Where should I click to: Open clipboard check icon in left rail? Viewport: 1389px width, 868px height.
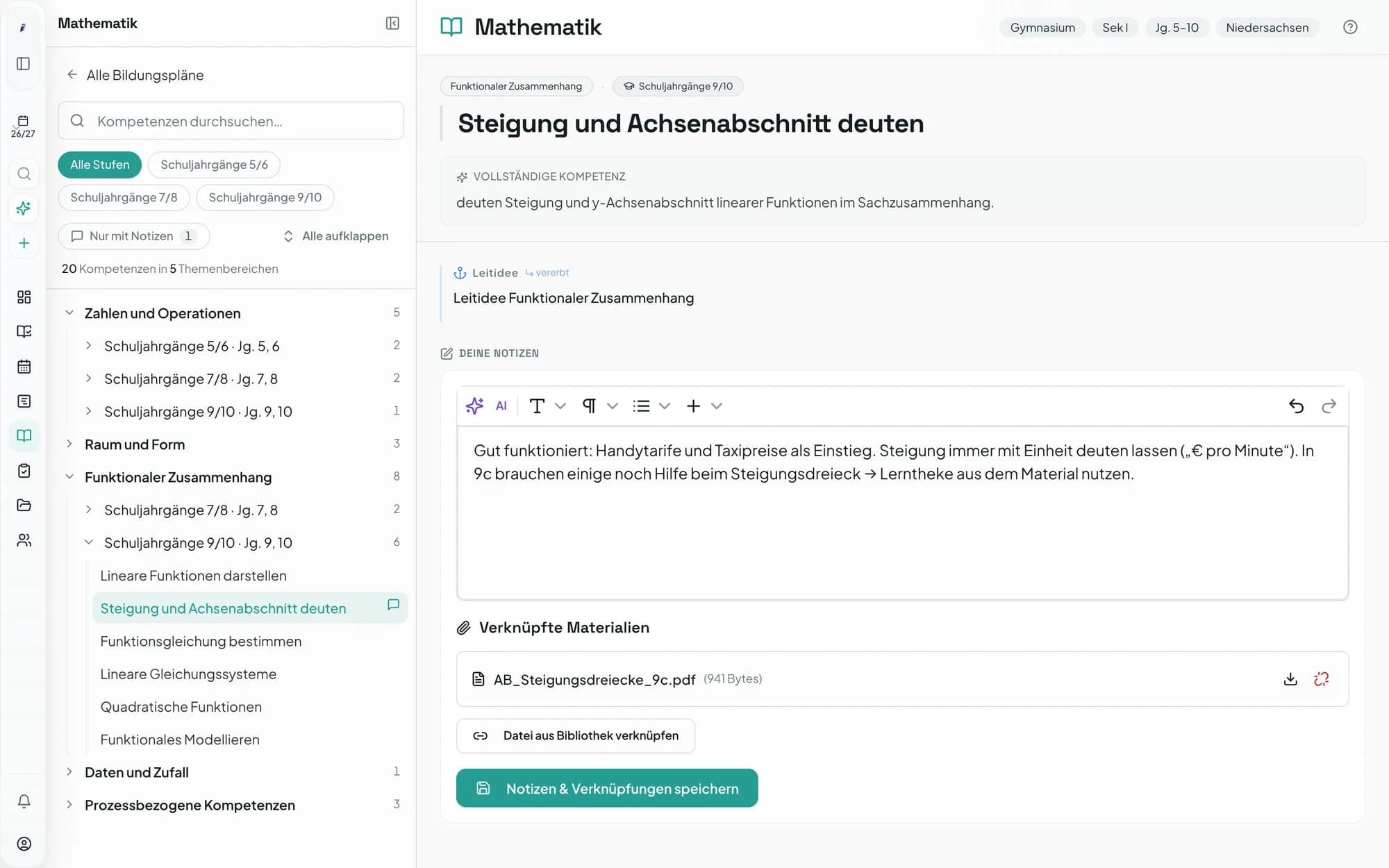[24, 471]
